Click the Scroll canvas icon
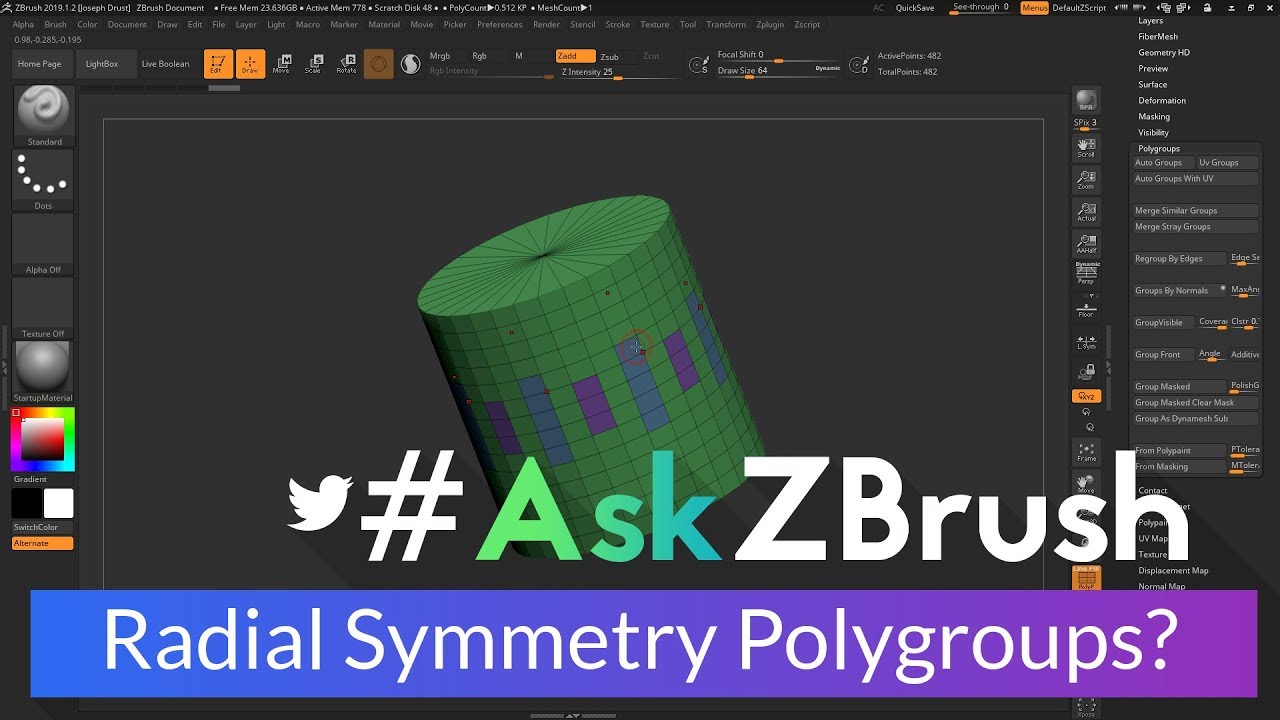This screenshot has height=720, width=1280. click(x=1086, y=148)
